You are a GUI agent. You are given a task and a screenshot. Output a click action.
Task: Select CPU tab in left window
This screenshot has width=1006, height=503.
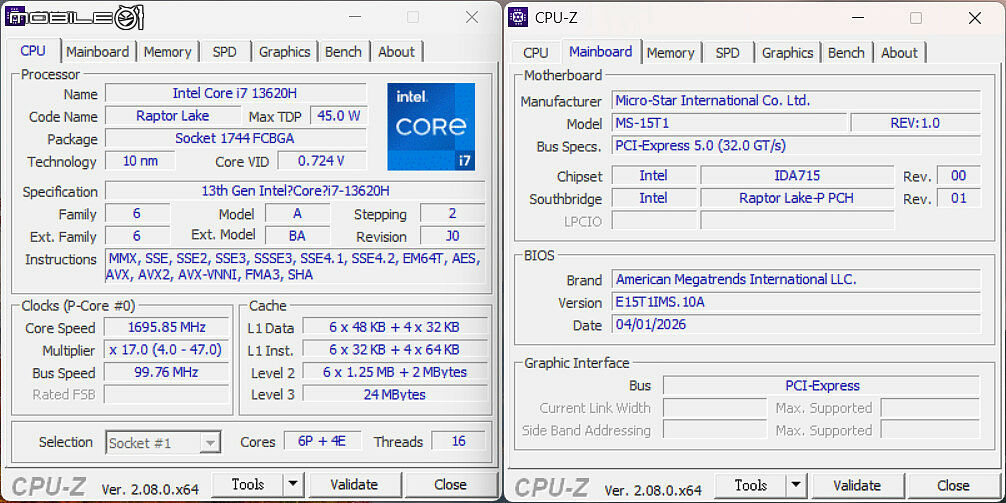point(33,51)
